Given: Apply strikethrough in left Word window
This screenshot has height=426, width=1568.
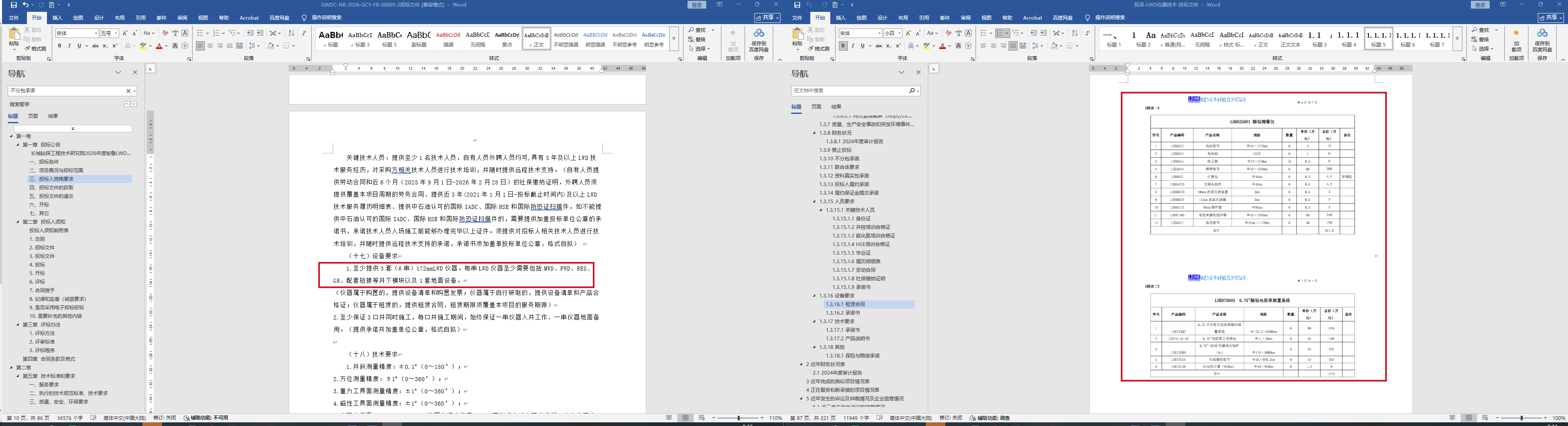Looking at the screenshot, I should 95,46.
